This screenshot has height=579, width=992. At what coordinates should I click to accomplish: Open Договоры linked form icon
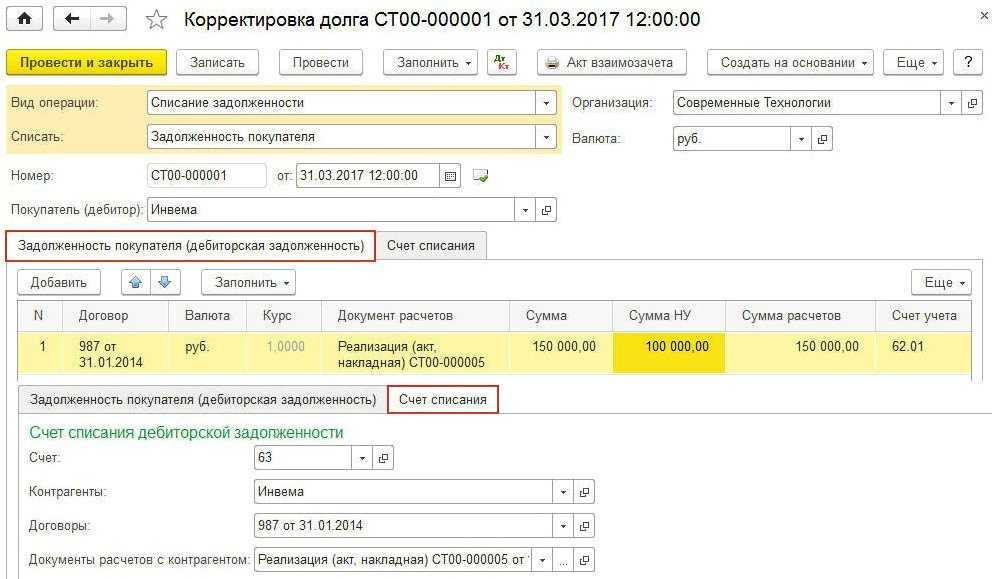584,526
